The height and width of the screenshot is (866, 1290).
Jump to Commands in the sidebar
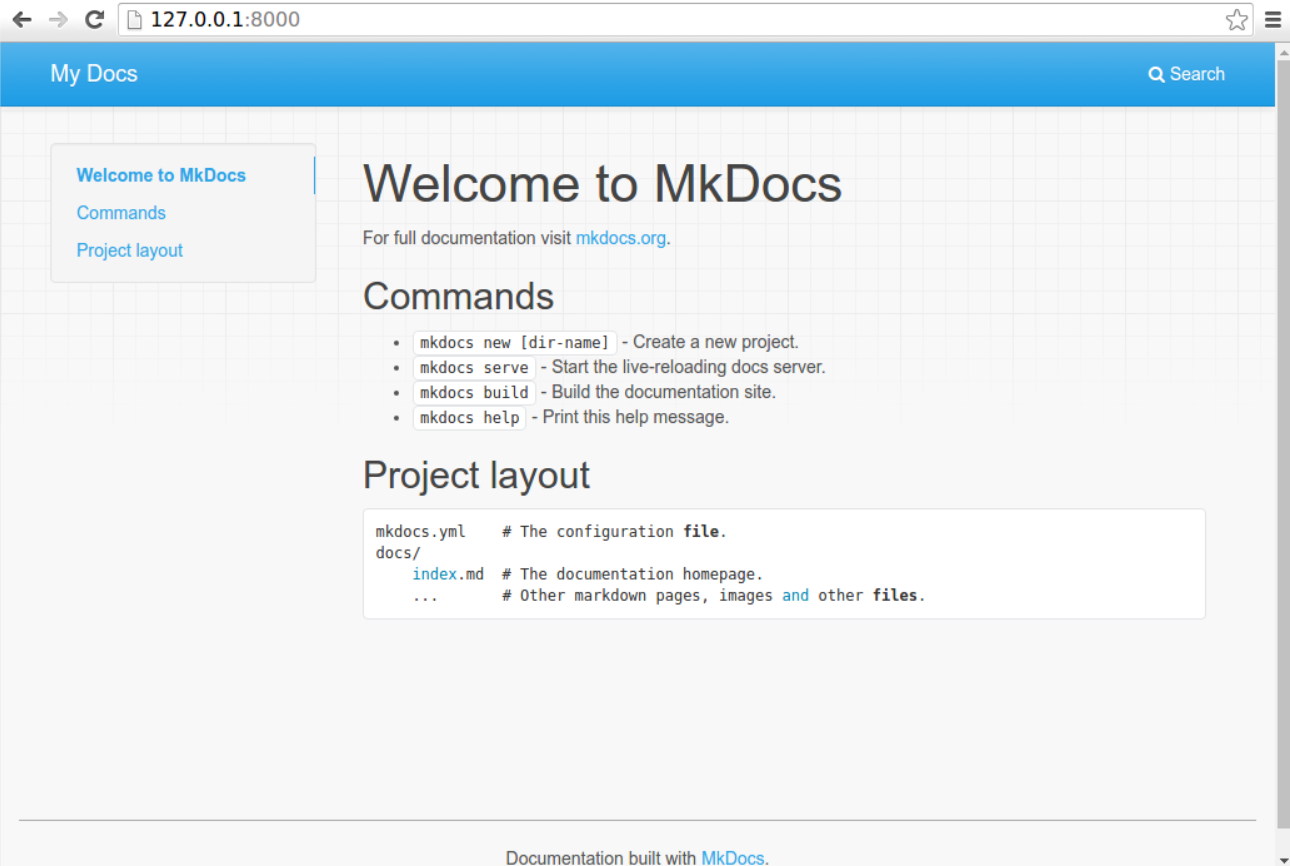click(x=121, y=213)
